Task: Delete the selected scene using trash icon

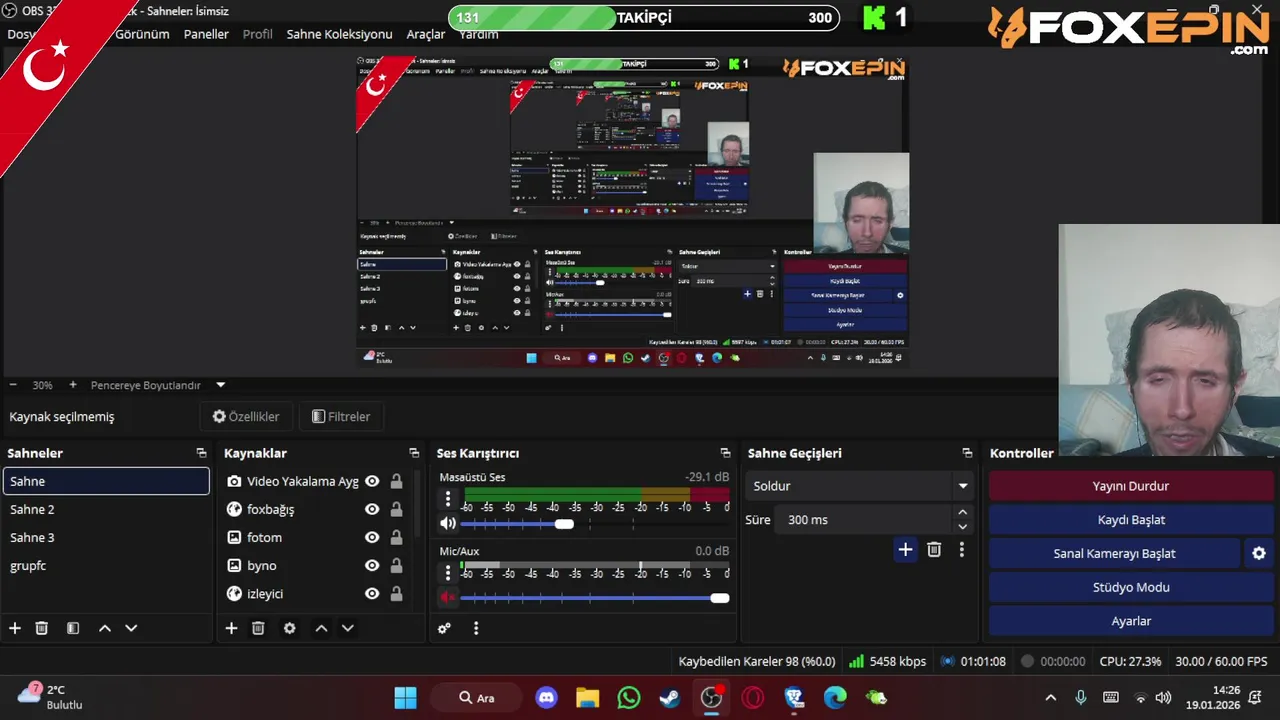Action: point(42,628)
